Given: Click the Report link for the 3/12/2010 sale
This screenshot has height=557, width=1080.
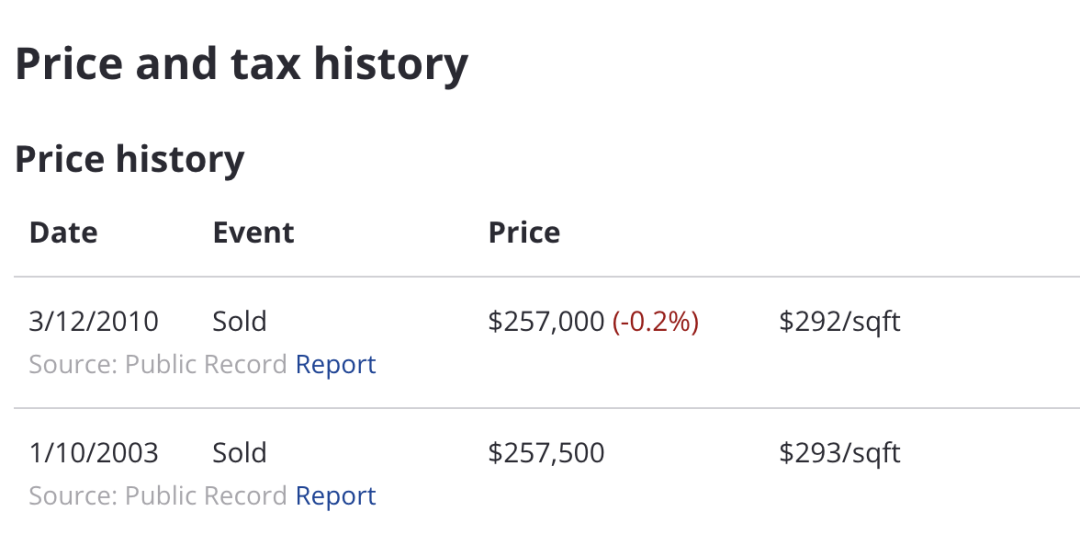Looking at the screenshot, I should pos(335,365).
